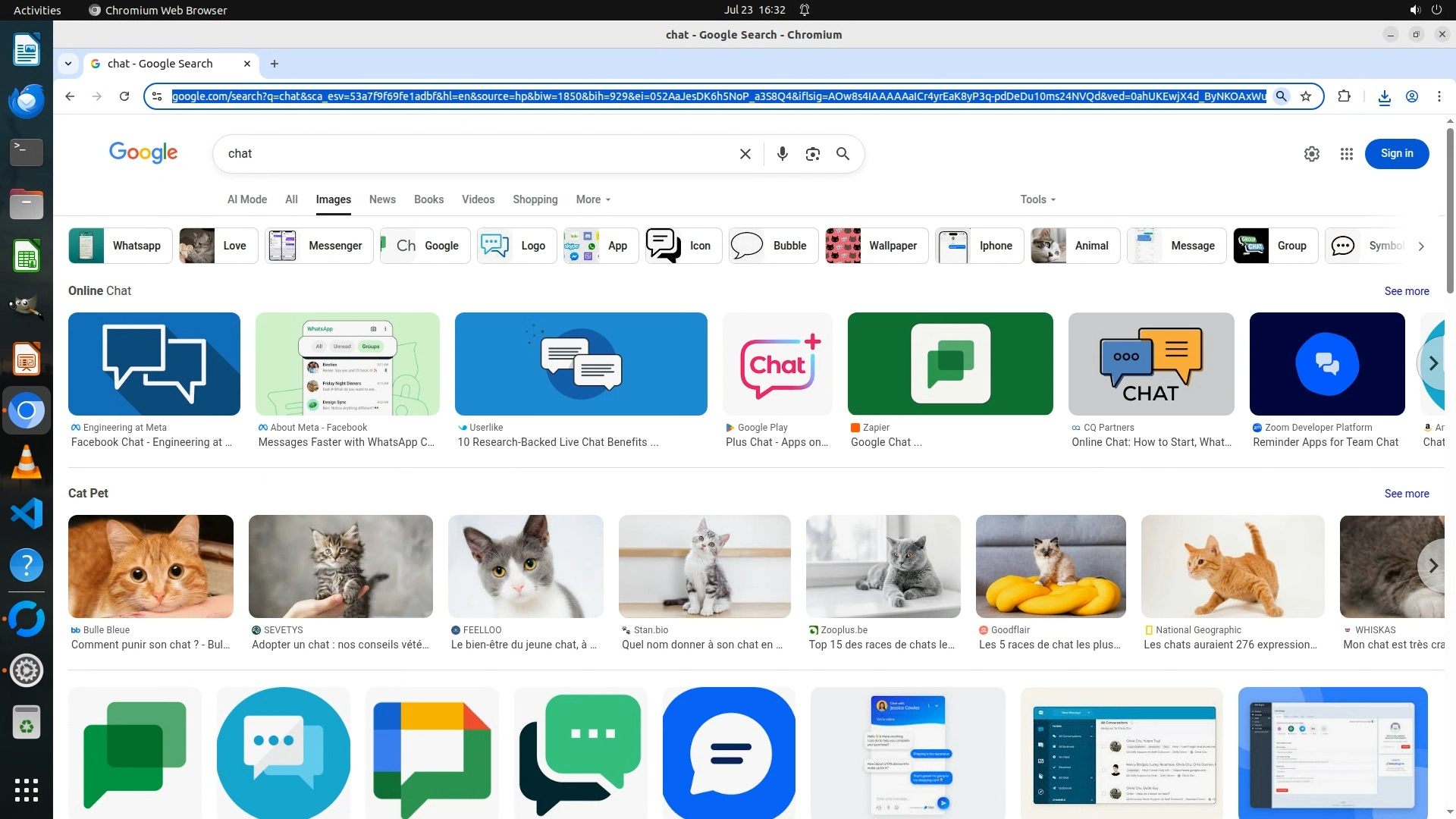The height and width of the screenshot is (819, 1456).
Task: Open Chromium extensions puzzle icon
Action: 1344,96
